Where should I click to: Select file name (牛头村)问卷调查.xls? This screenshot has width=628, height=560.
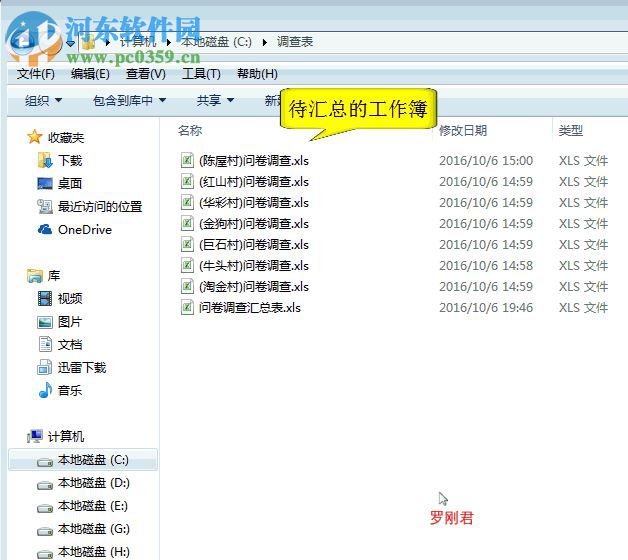(254, 266)
